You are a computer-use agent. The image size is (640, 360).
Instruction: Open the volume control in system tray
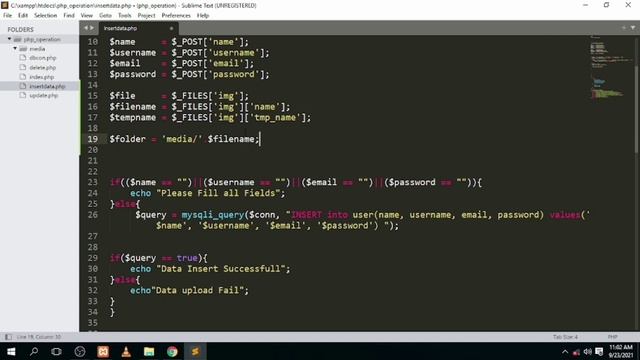[x=587, y=352]
